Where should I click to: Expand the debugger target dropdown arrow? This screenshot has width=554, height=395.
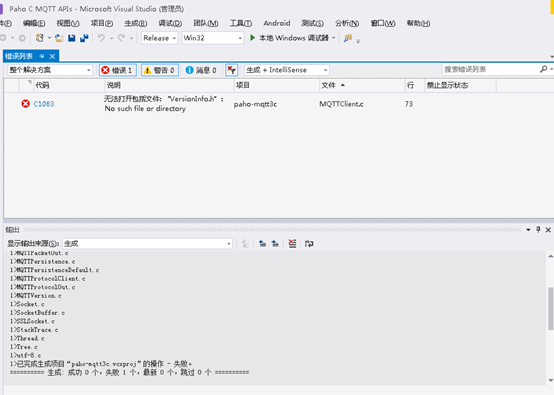(334, 38)
